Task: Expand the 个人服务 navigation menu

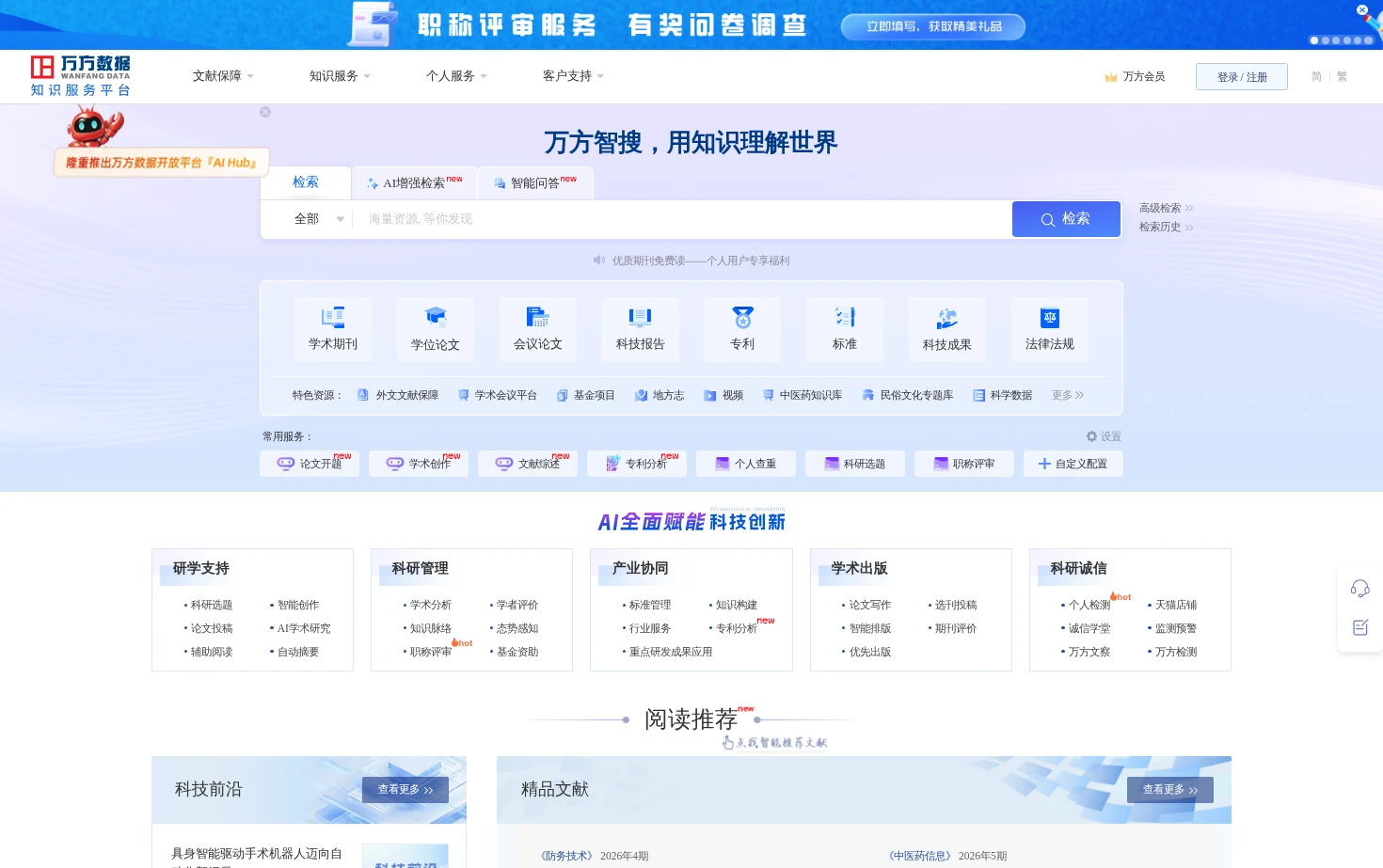Action: pos(456,76)
